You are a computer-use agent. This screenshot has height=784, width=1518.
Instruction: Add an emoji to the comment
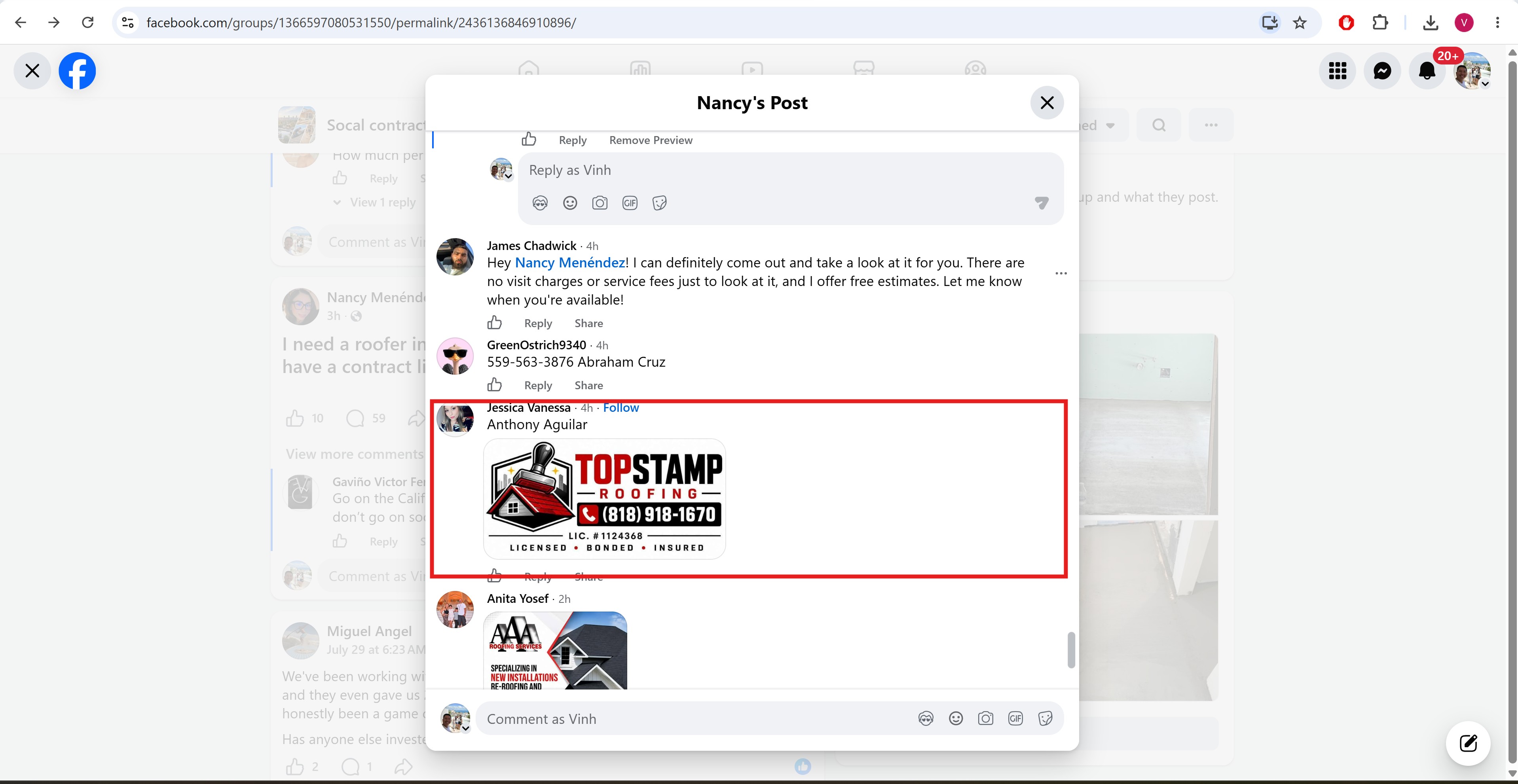(x=956, y=719)
